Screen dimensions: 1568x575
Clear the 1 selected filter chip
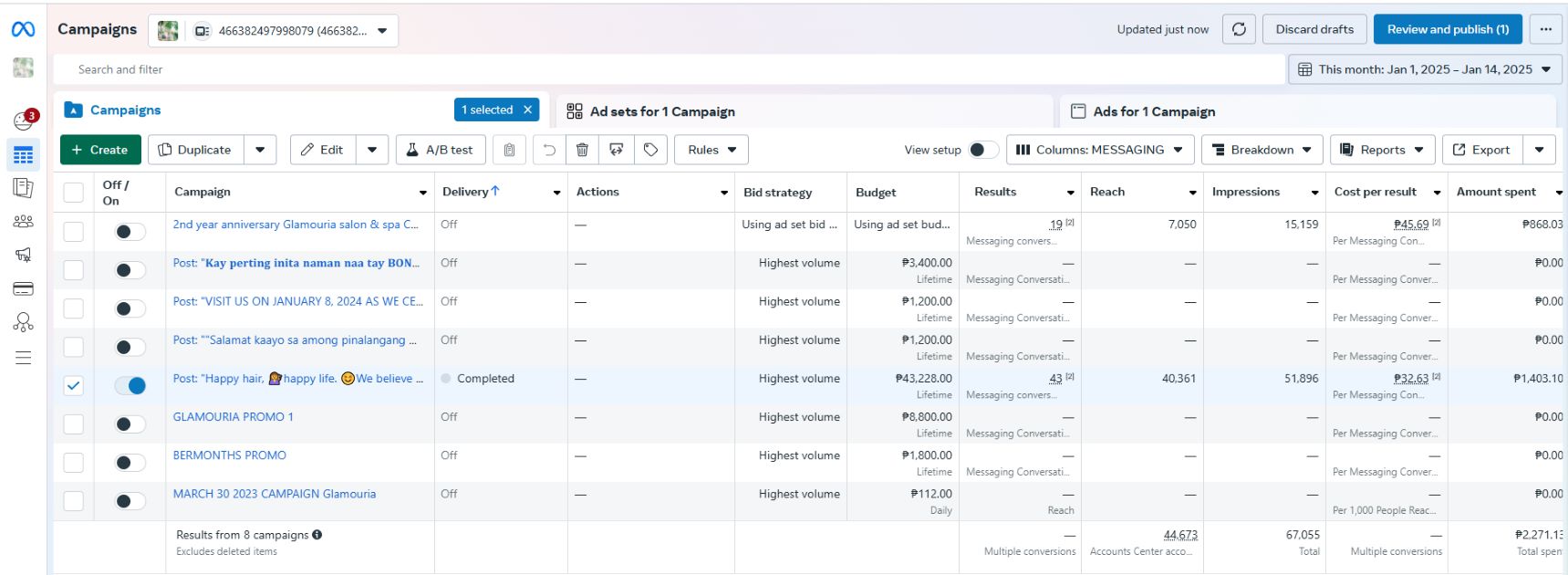[527, 110]
